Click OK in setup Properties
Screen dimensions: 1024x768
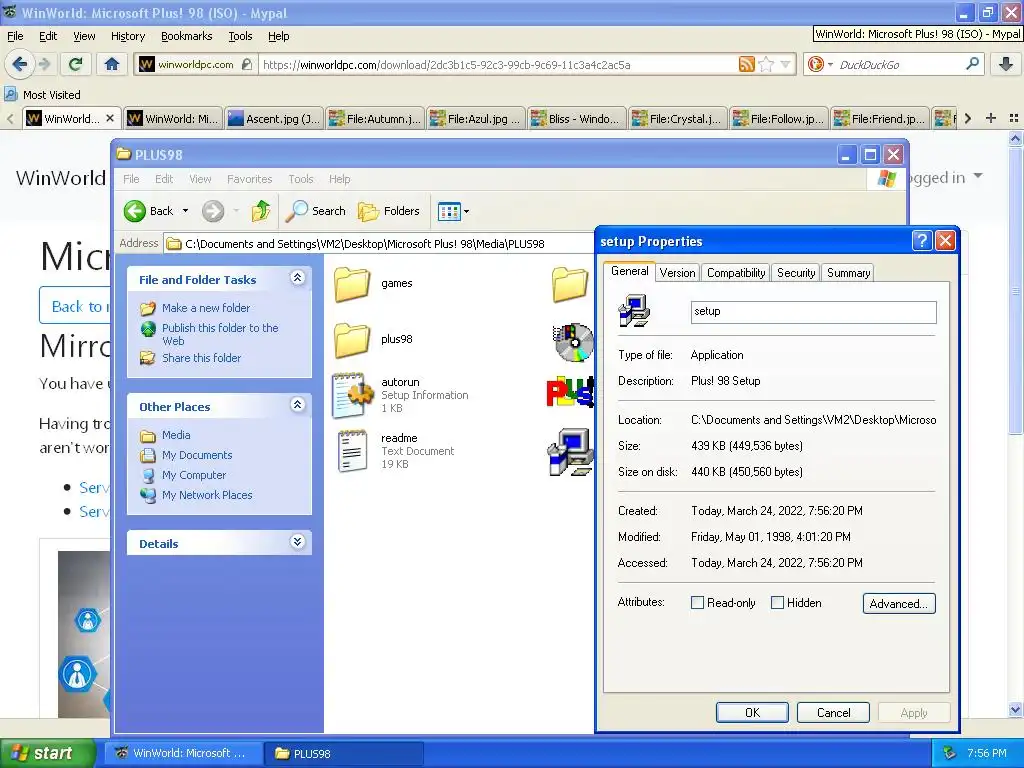click(x=752, y=712)
